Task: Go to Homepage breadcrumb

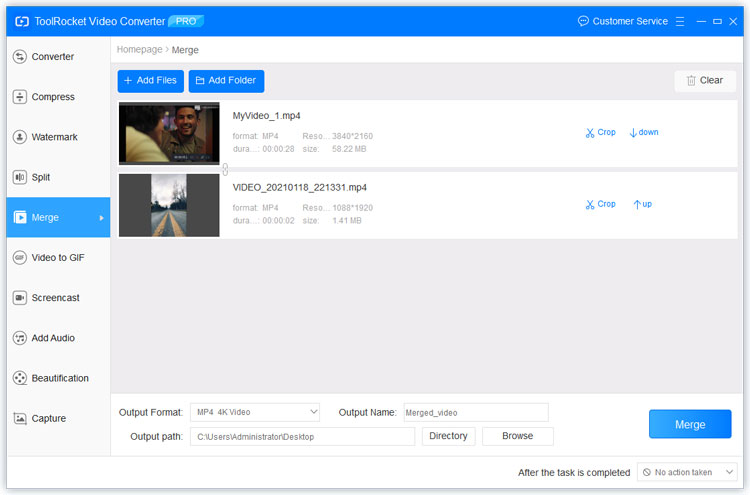Action: (x=139, y=49)
